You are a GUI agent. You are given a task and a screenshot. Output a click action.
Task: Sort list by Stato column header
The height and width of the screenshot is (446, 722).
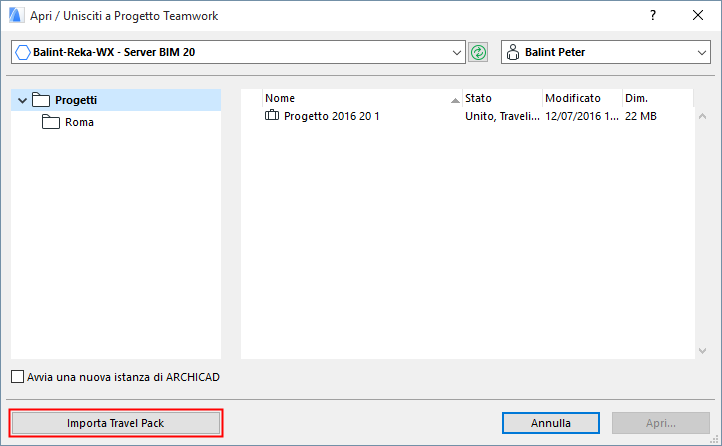[501, 98]
